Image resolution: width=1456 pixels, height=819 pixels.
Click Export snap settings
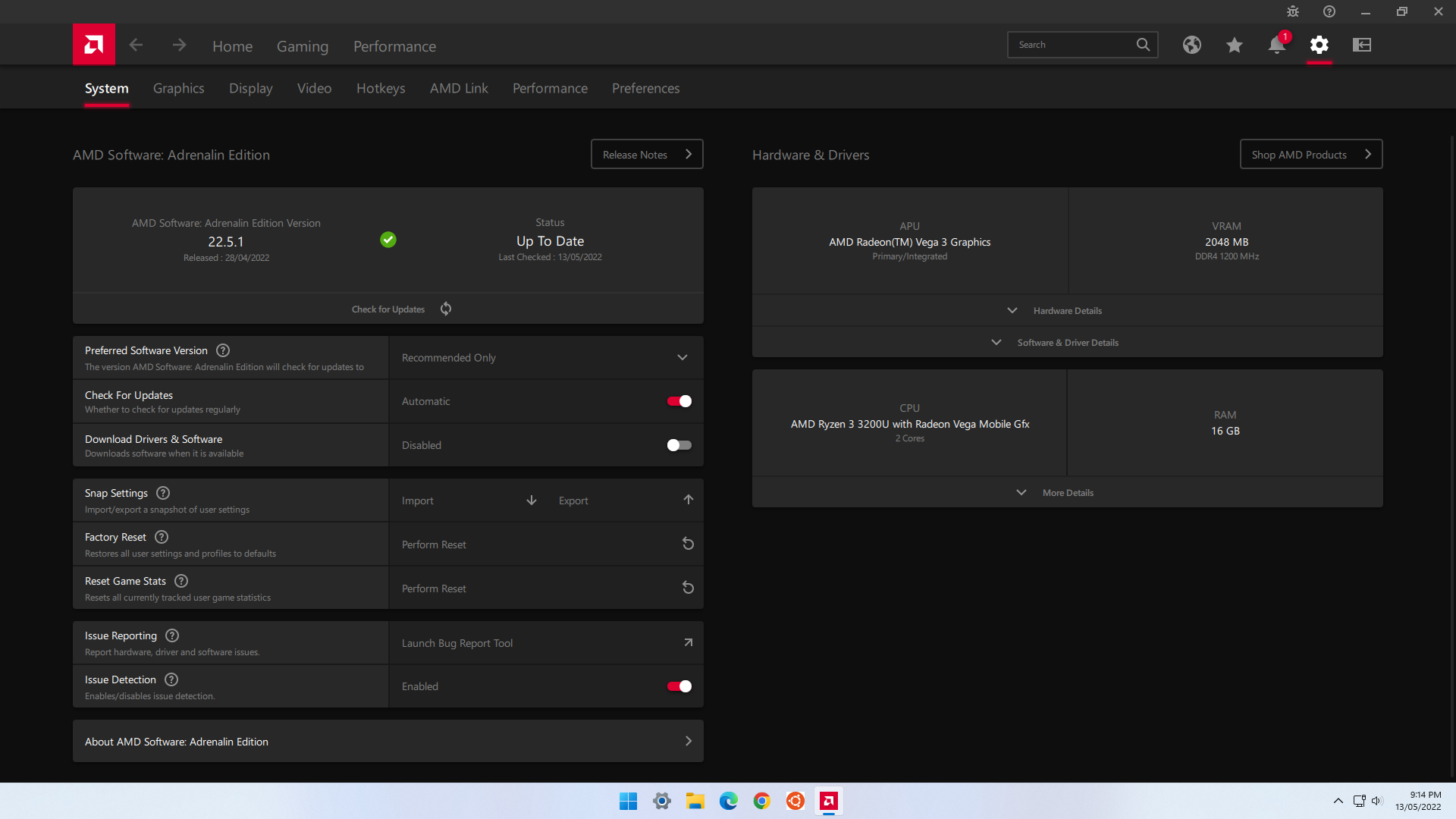[x=573, y=500]
